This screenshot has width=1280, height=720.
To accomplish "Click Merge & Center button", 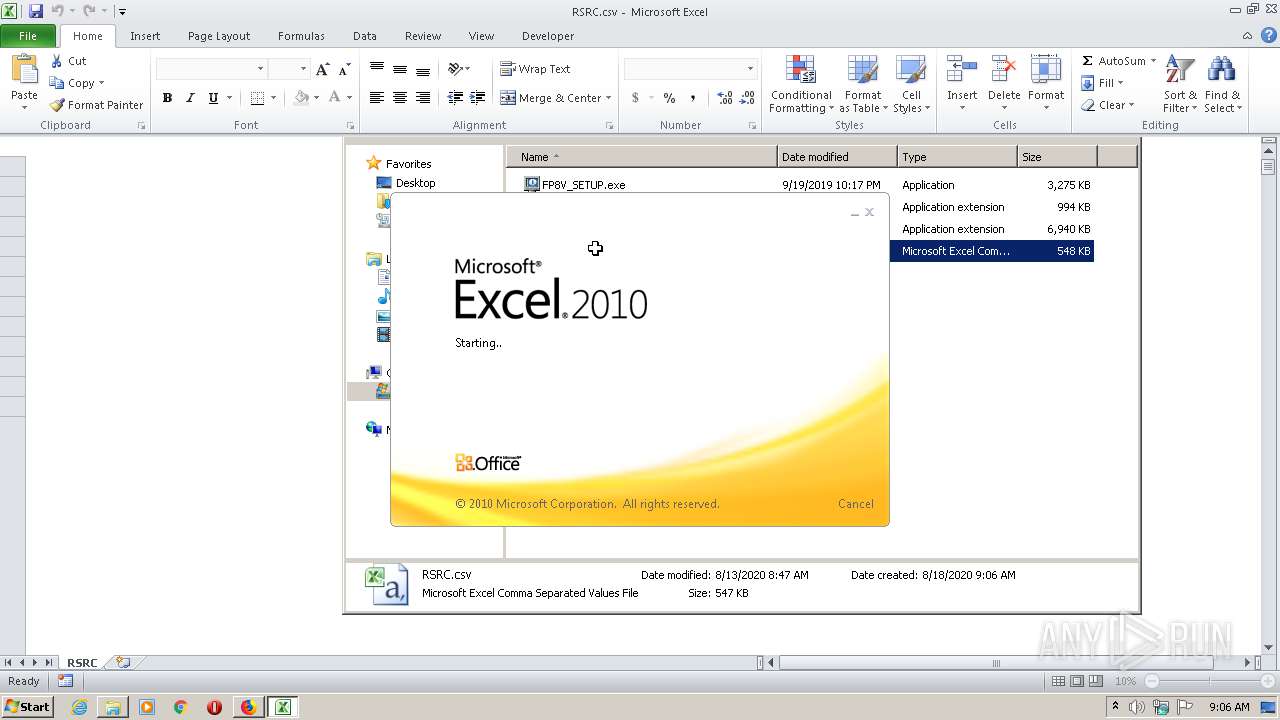I will pyautogui.click(x=556, y=98).
